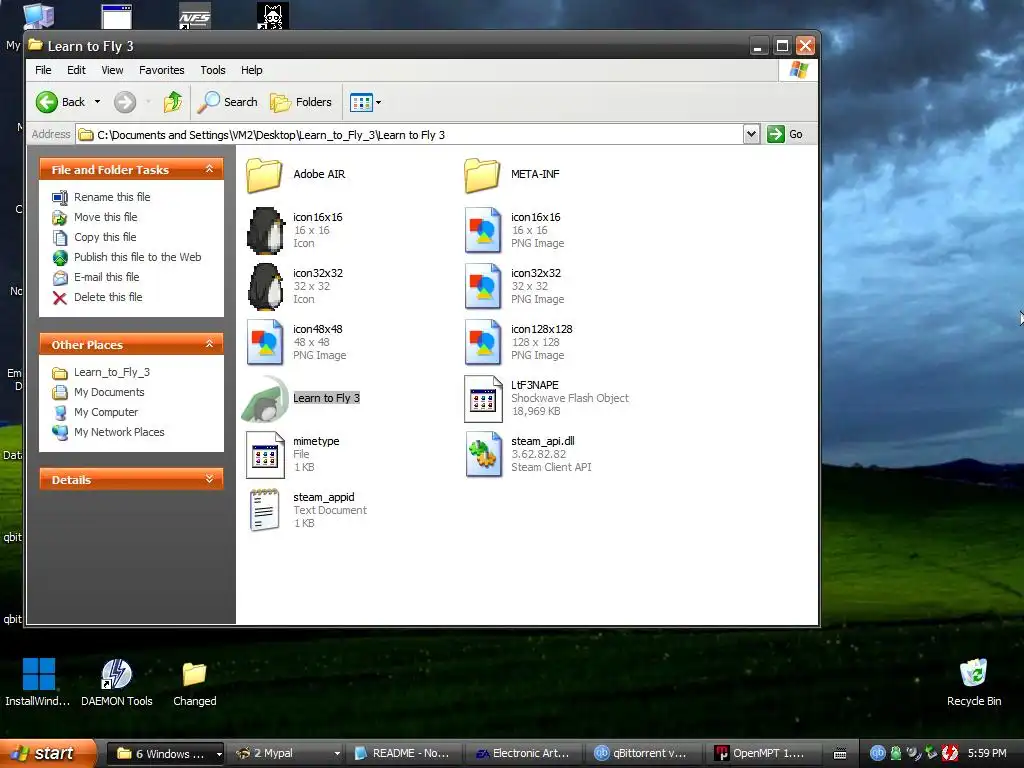The height and width of the screenshot is (768, 1024).
Task: Go up one folder level icon
Action: coord(173,102)
